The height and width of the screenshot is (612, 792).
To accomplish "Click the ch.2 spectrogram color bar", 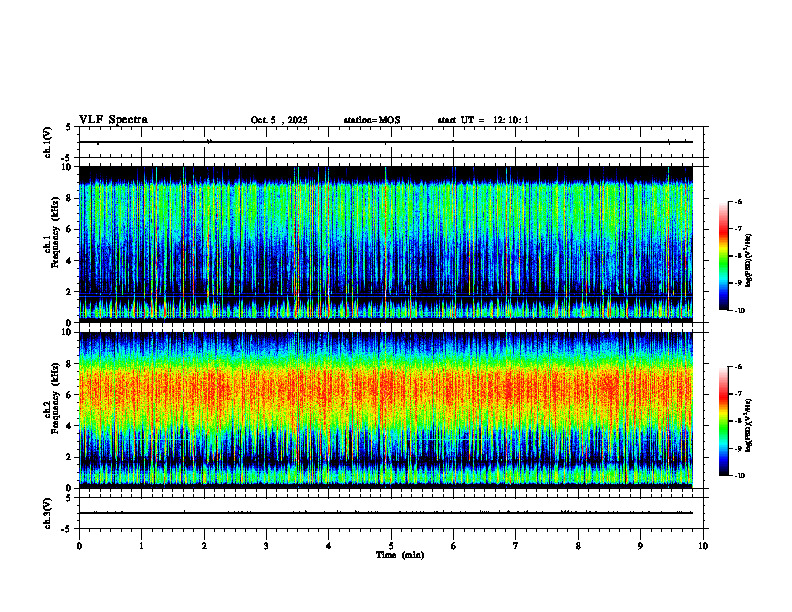I will pos(723,421).
